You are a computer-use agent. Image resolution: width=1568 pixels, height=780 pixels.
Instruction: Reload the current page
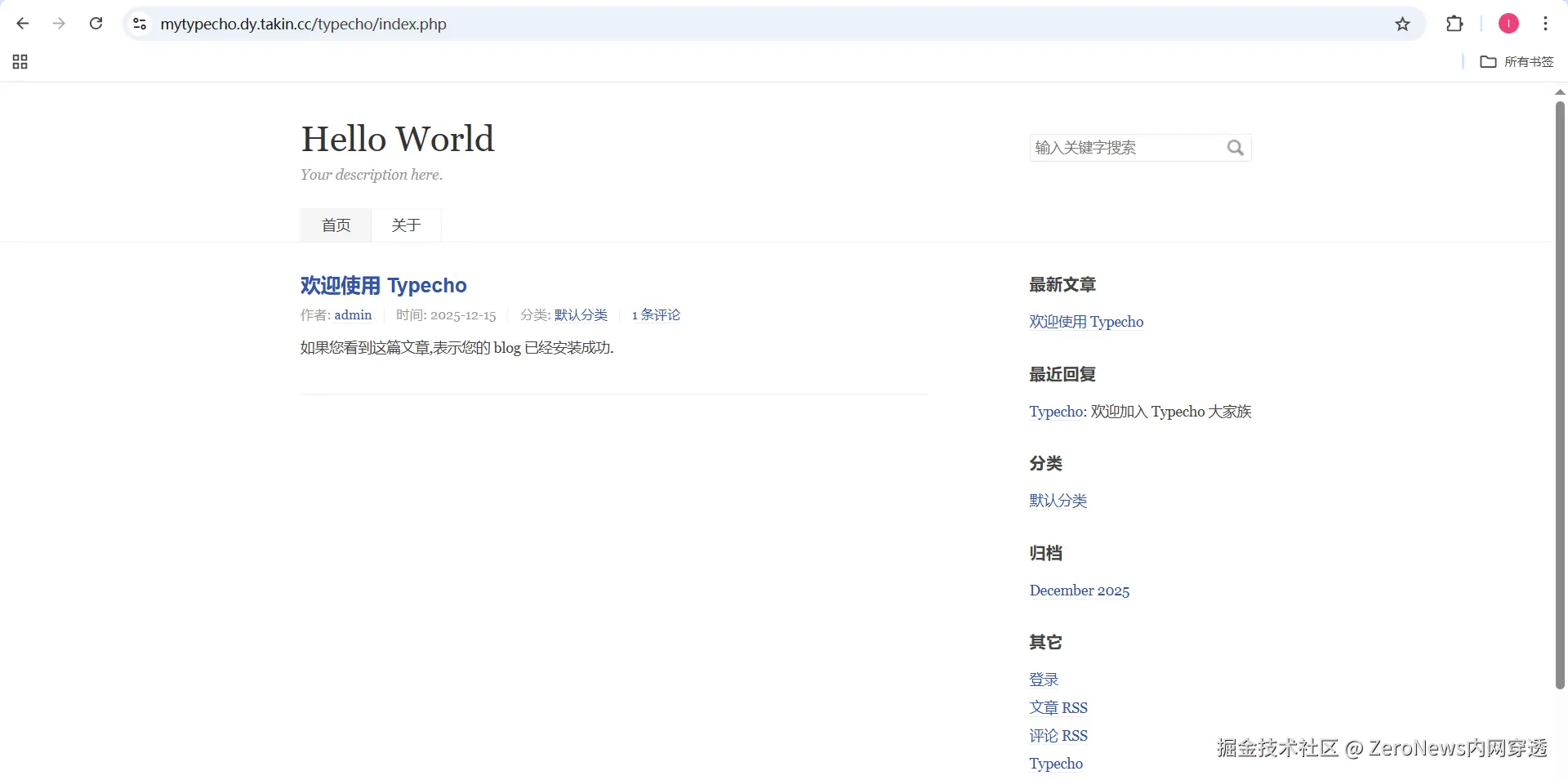[x=96, y=24]
